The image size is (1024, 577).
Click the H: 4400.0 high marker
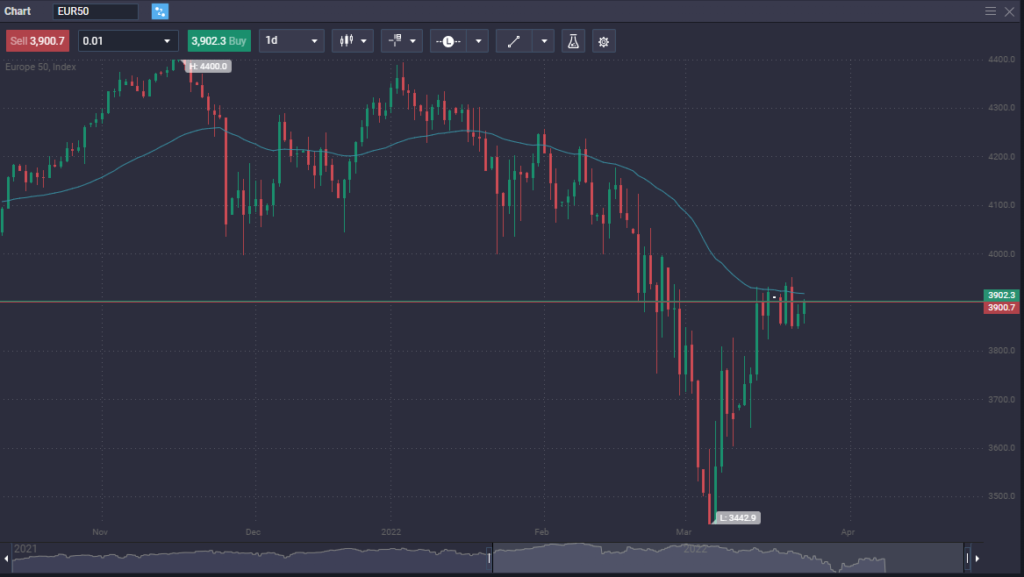pyautogui.click(x=209, y=66)
